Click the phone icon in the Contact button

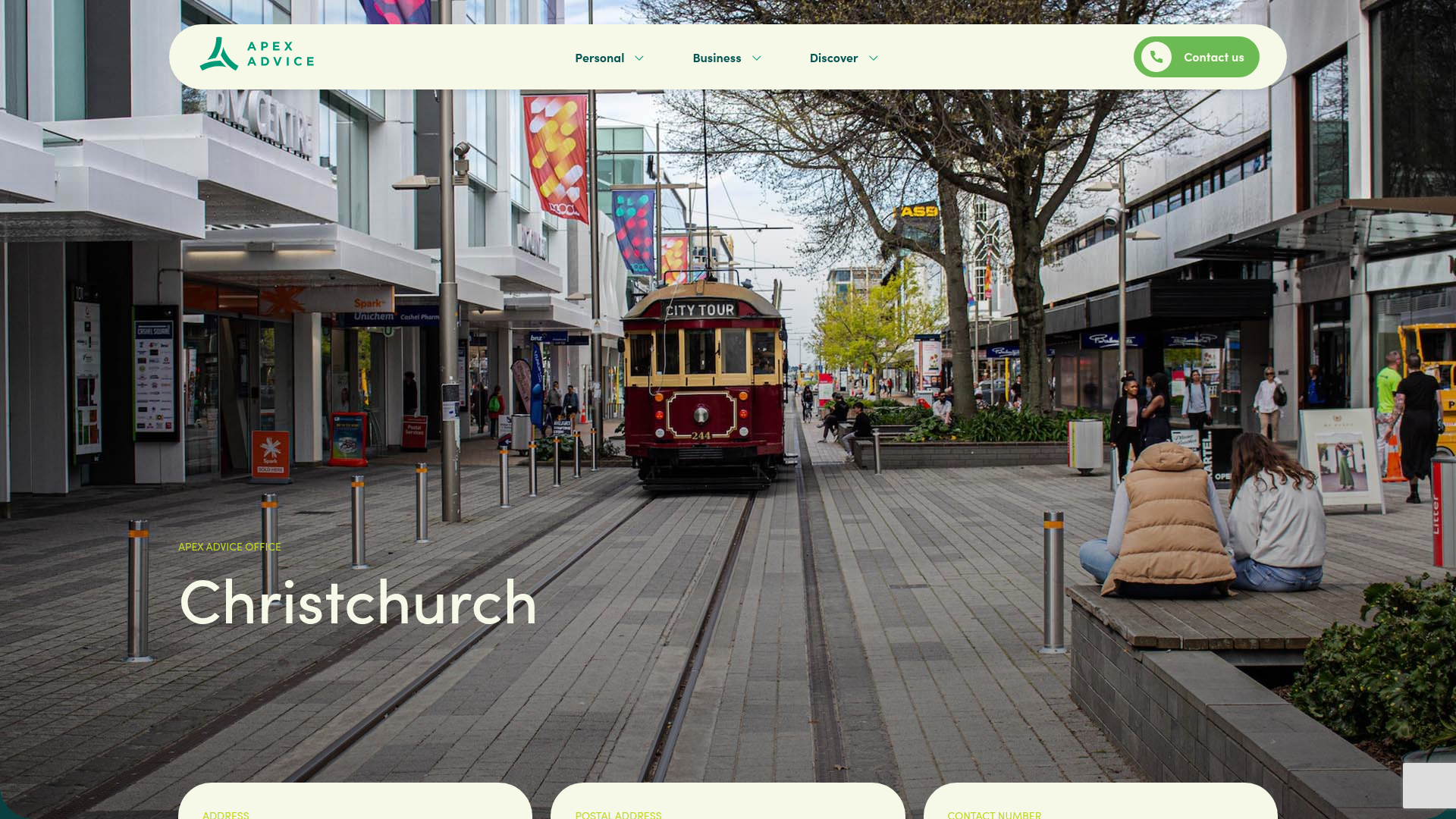[x=1156, y=57]
